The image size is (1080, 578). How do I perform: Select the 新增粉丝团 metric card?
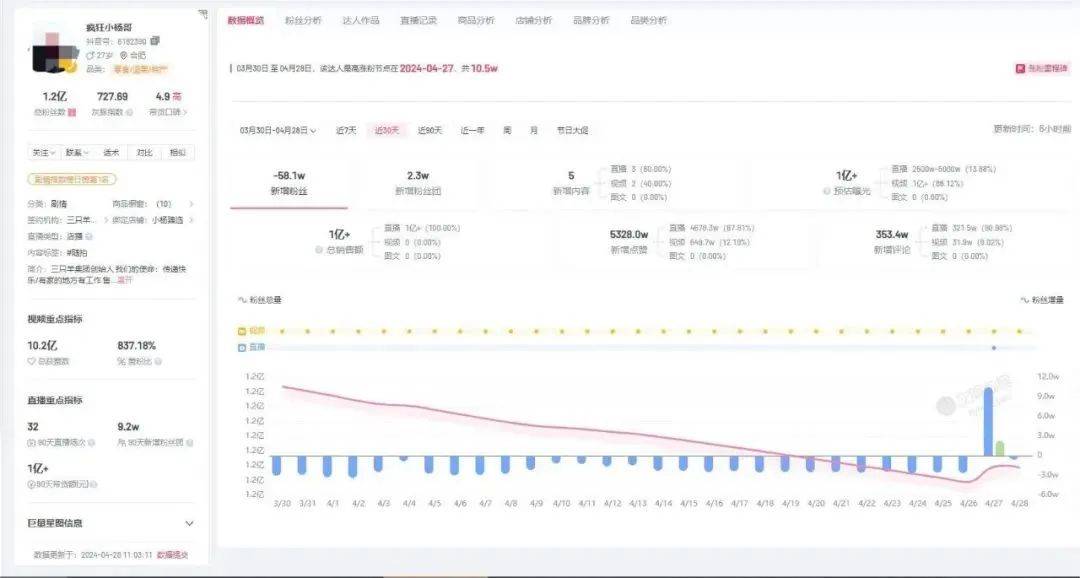[x=418, y=181]
